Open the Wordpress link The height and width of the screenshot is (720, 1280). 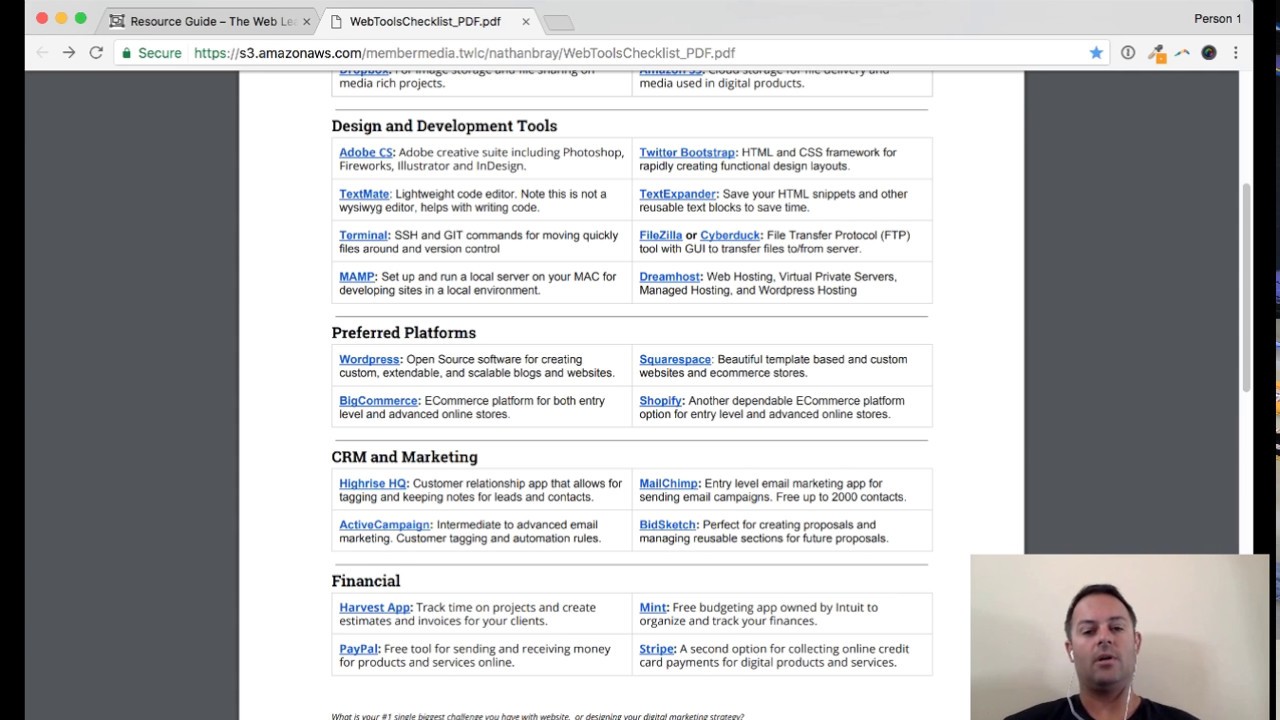tap(368, 359)
